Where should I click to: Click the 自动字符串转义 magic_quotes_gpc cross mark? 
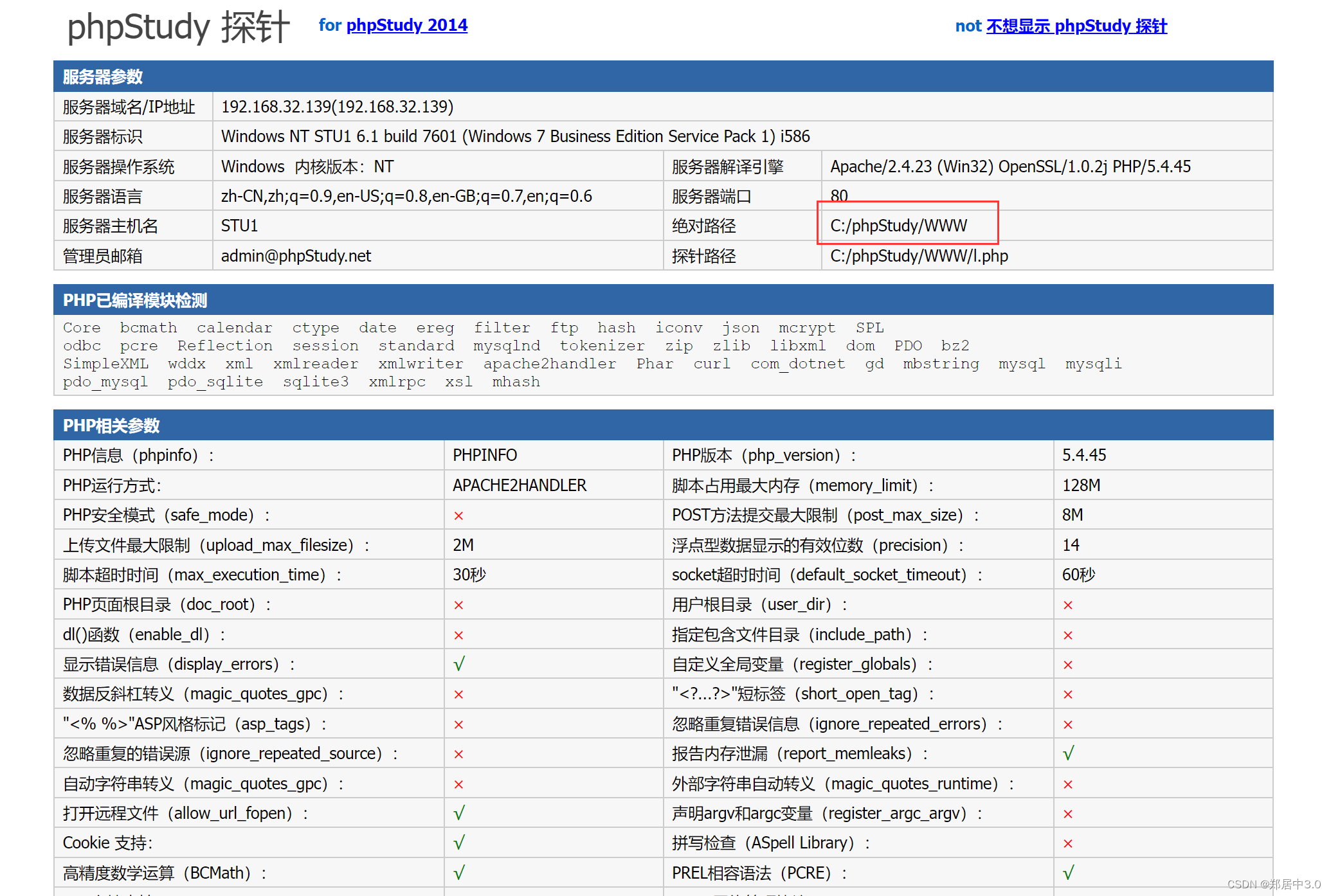[458, 784]
